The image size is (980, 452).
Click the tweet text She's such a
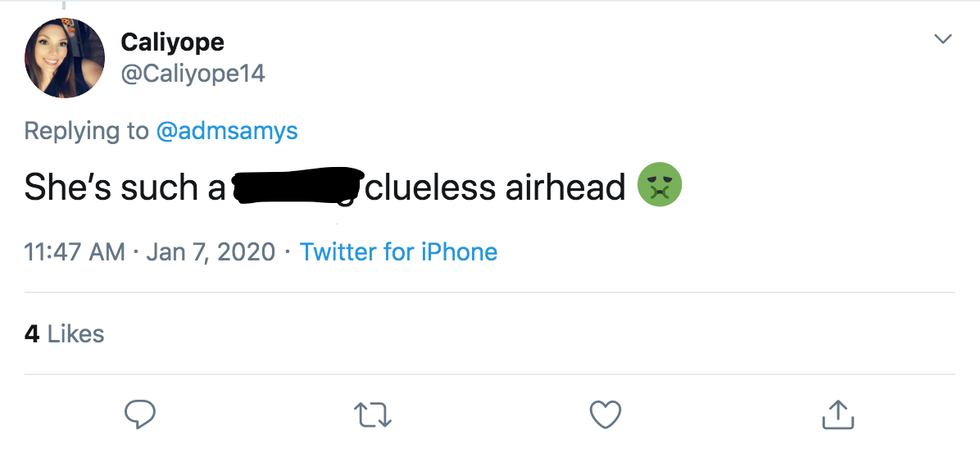coord(124,187)
